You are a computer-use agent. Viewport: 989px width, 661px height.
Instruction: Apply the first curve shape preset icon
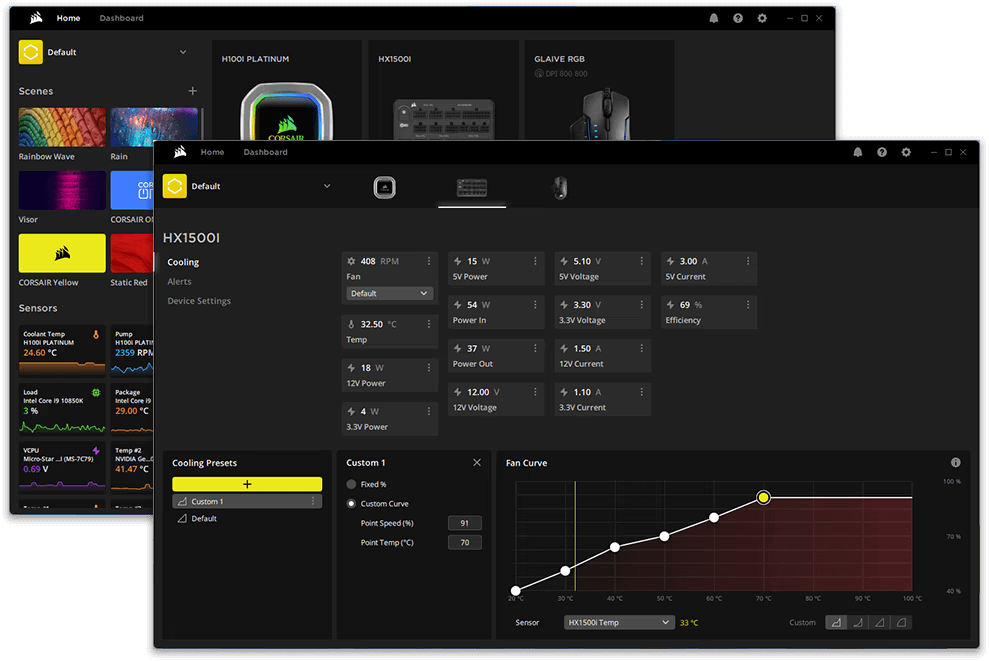(835, 622)
